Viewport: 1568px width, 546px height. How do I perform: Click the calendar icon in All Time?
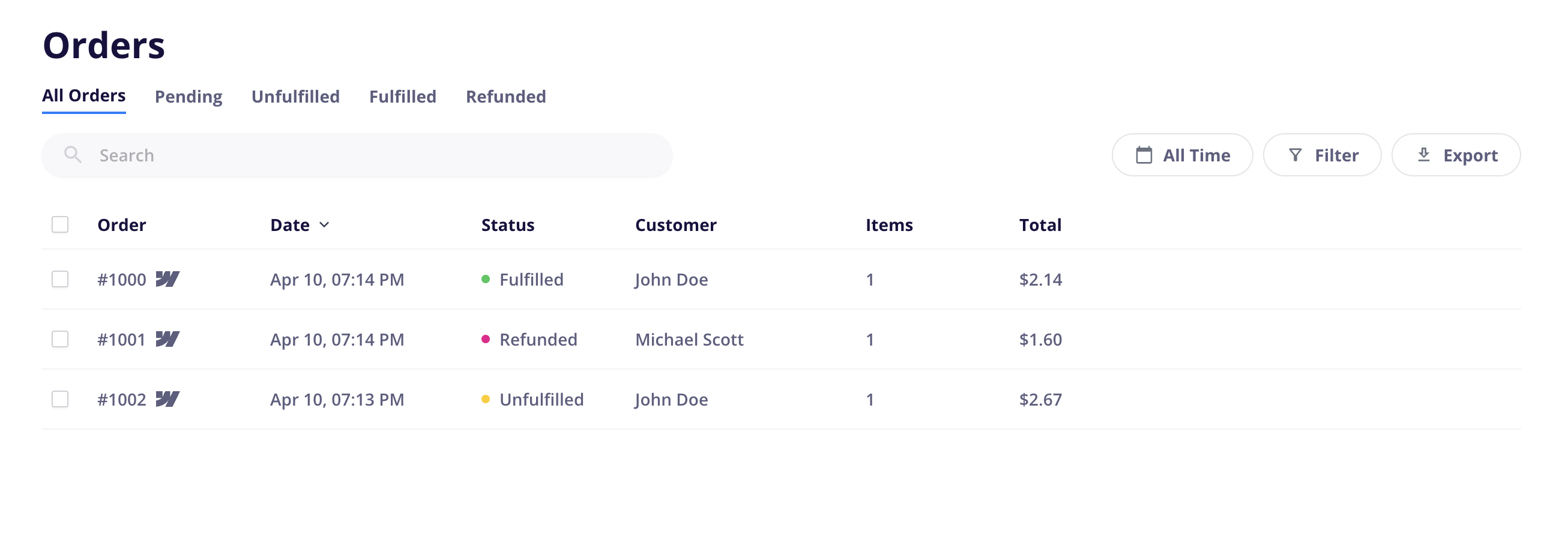[x=1144, y=155]
